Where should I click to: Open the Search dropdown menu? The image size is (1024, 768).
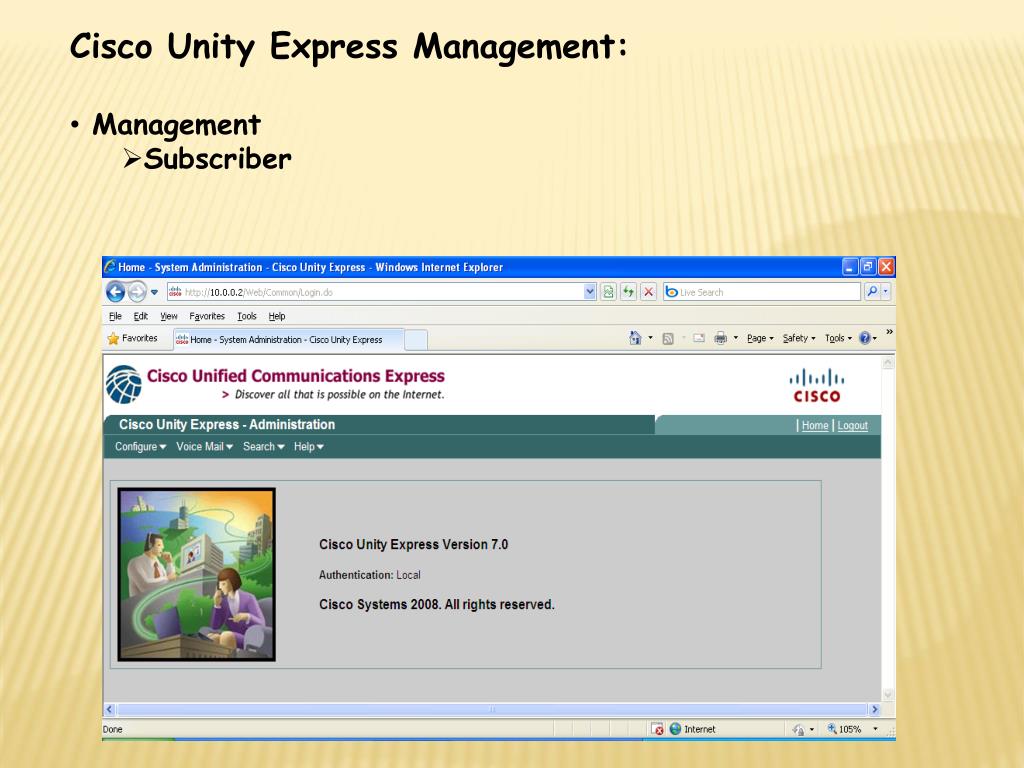pyautogui.click(x=263, y=447)
